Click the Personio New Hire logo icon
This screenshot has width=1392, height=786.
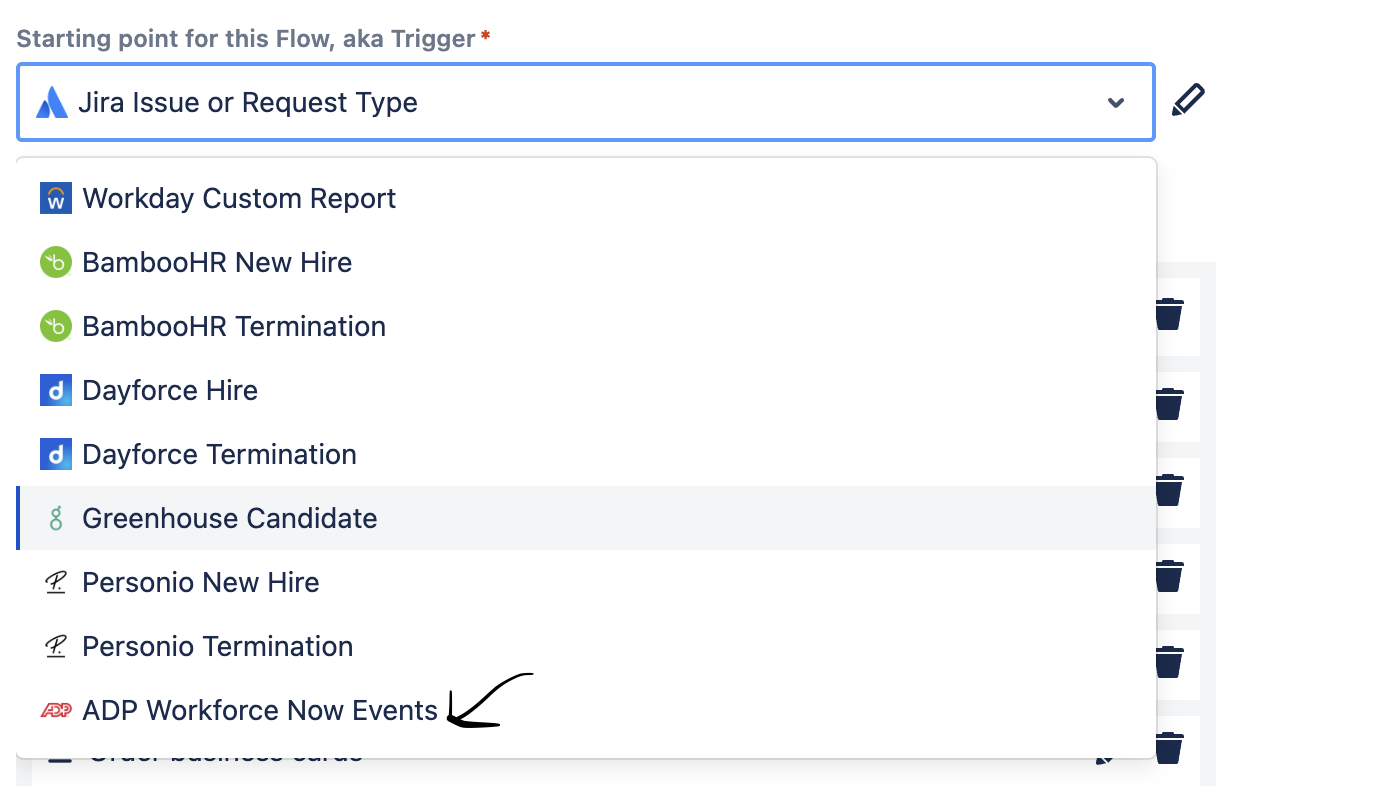[56, 582]
